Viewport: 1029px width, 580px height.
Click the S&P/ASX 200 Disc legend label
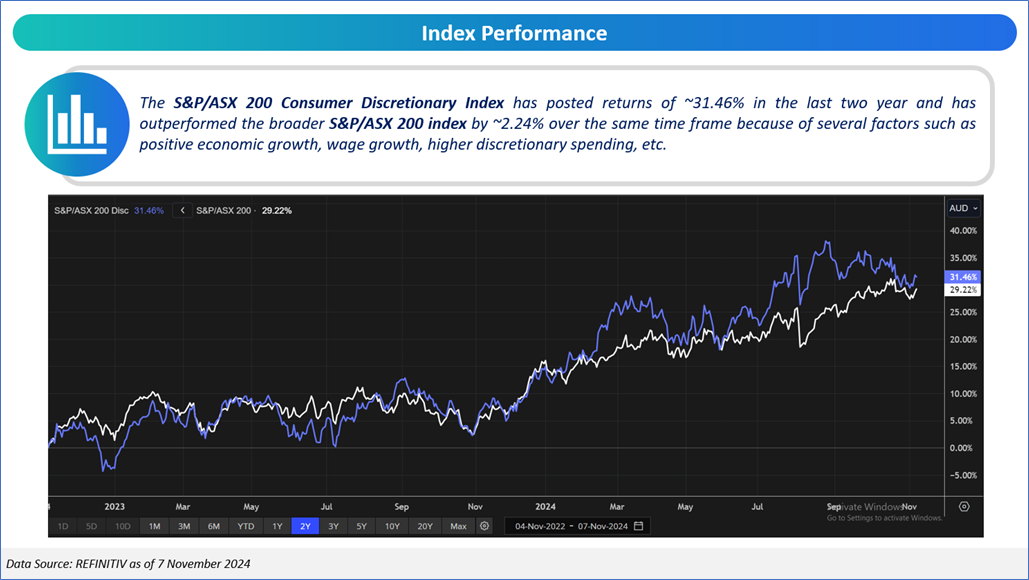91,211
